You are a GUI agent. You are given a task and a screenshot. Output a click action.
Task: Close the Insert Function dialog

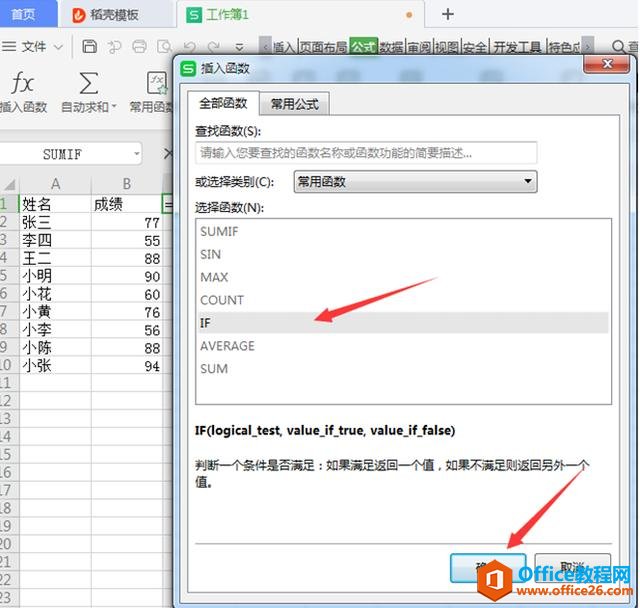coord(607,64)
